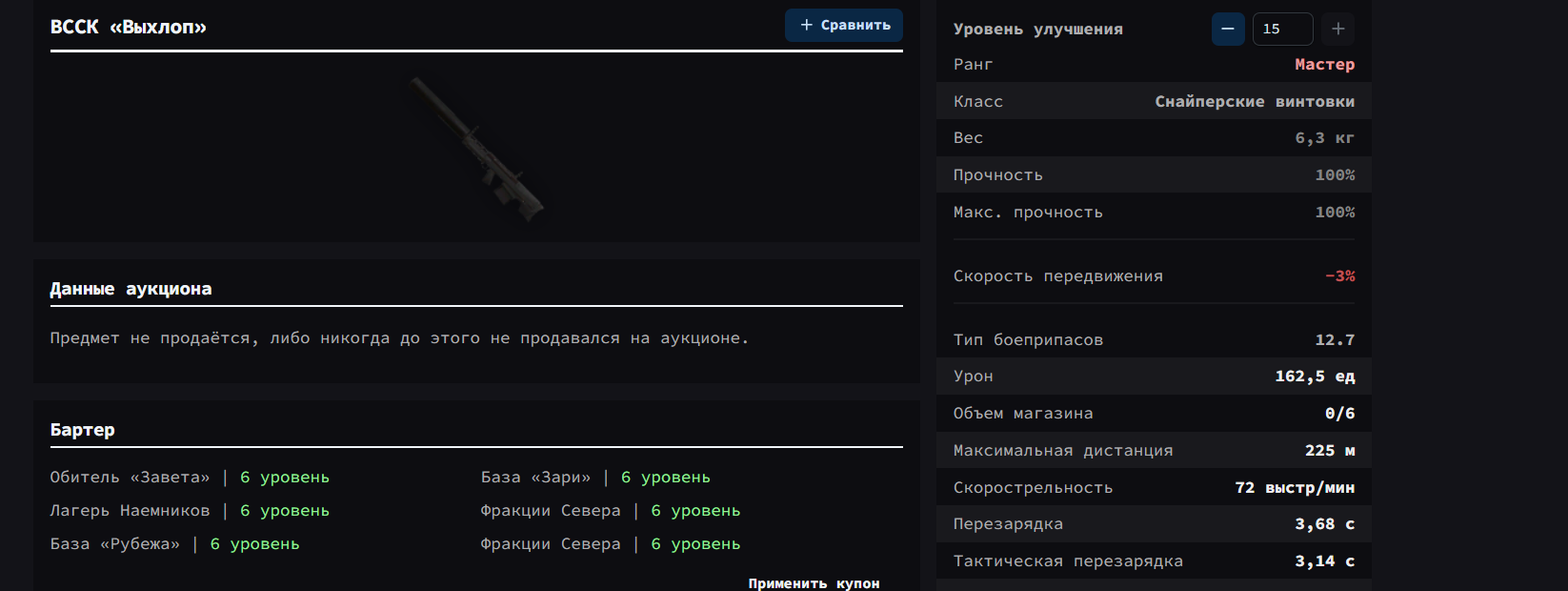The width and height of the screenshot is (1568, 591).
Task: Click the ВССК «Выхлоп» title heading
Action: 129,28
